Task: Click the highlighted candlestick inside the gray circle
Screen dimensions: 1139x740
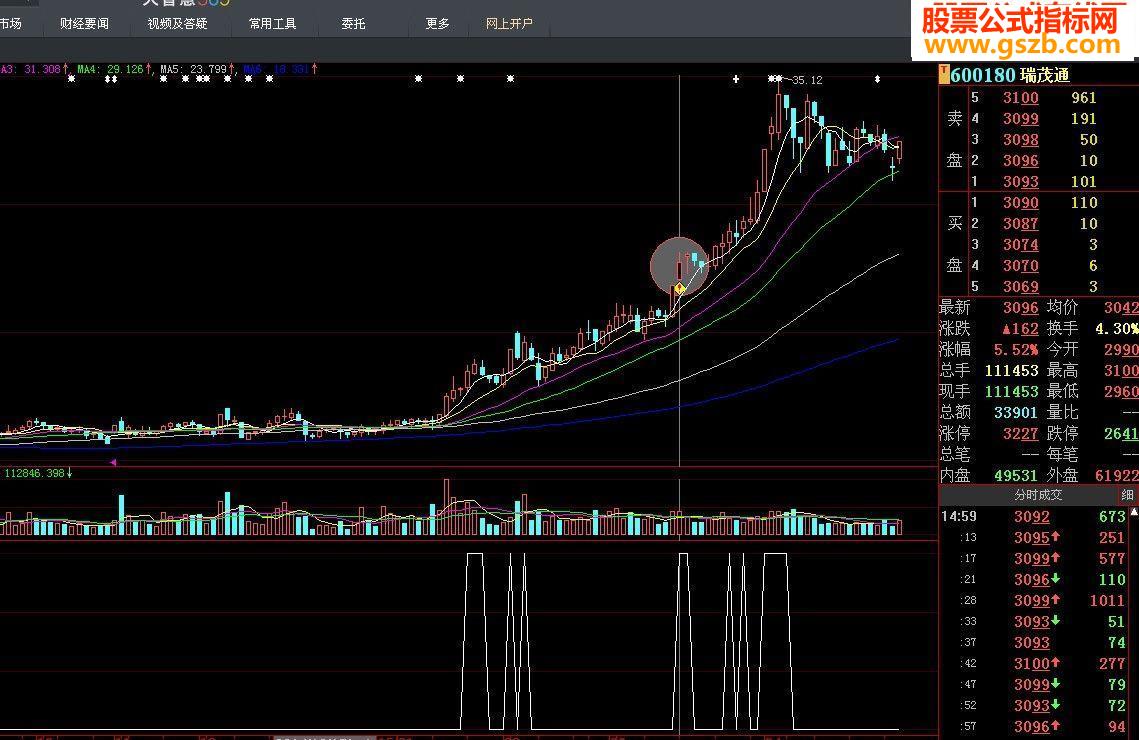Action: tap(680, 269)
